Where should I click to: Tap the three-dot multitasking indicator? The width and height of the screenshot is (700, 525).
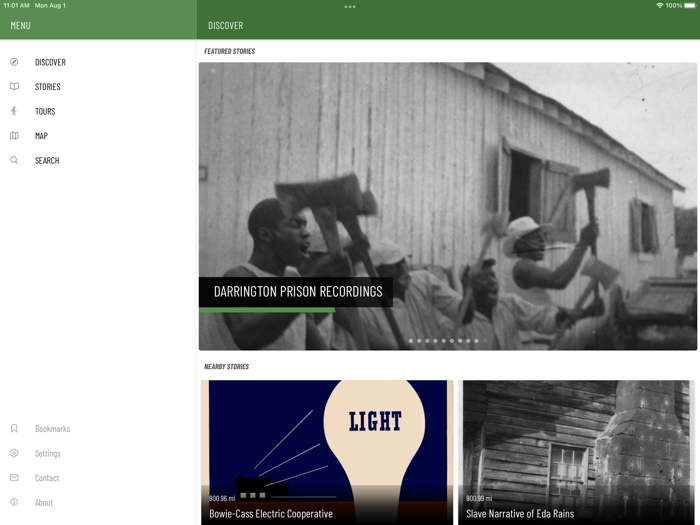pos(350,7)
